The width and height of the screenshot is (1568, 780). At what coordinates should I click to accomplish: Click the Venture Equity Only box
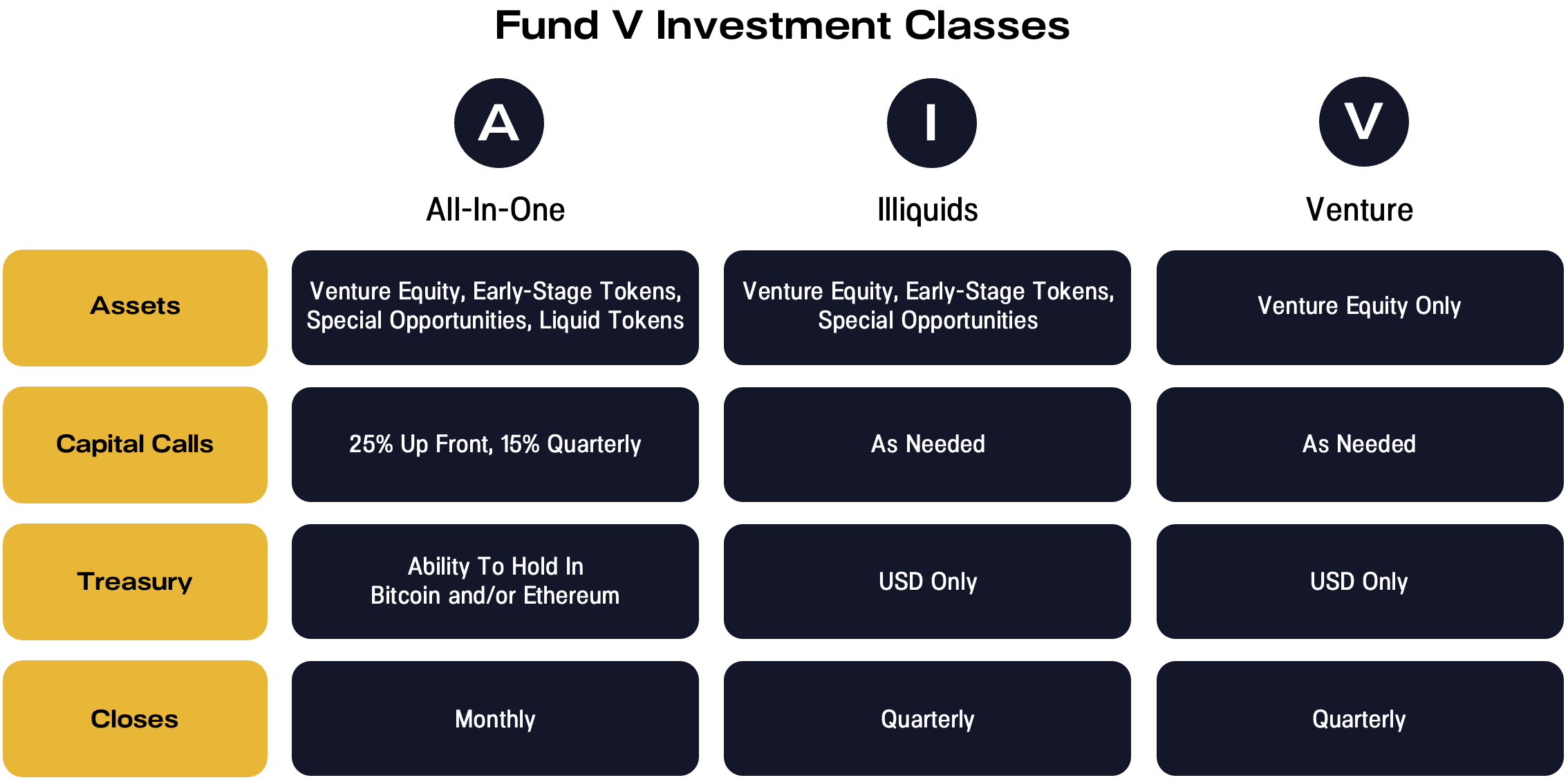coord(1359,308)
